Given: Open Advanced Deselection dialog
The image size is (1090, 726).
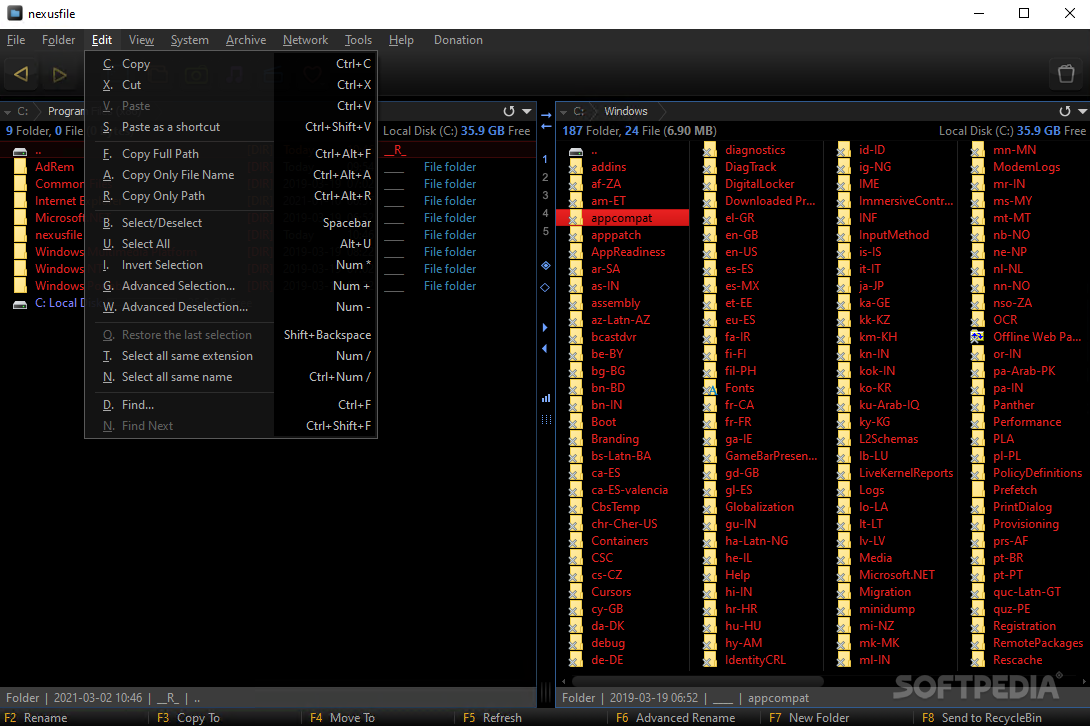Looking at the screenshot, I should [x=231, y=307].
